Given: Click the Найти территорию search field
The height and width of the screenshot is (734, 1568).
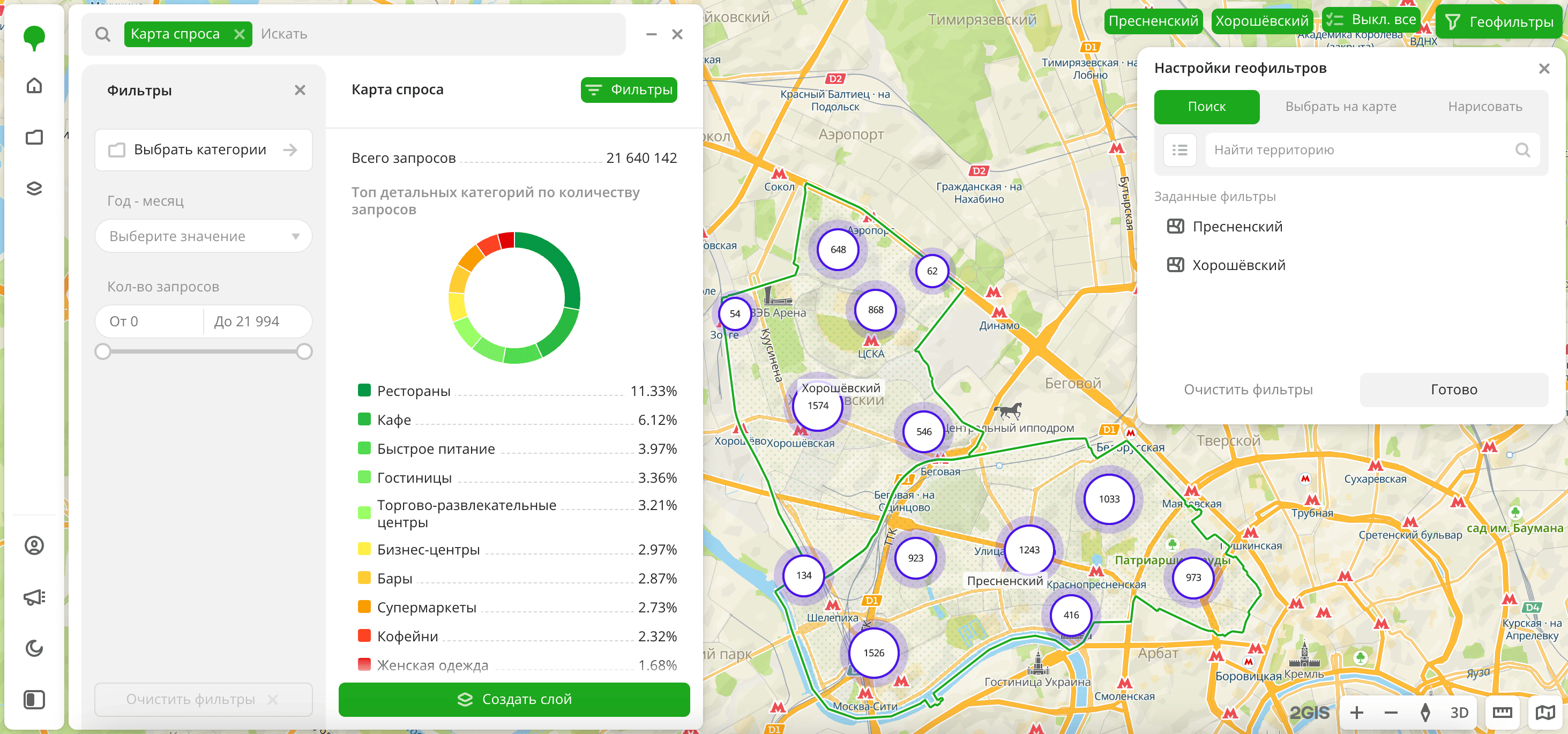Looking at the screenshot, I should 1361,149.
